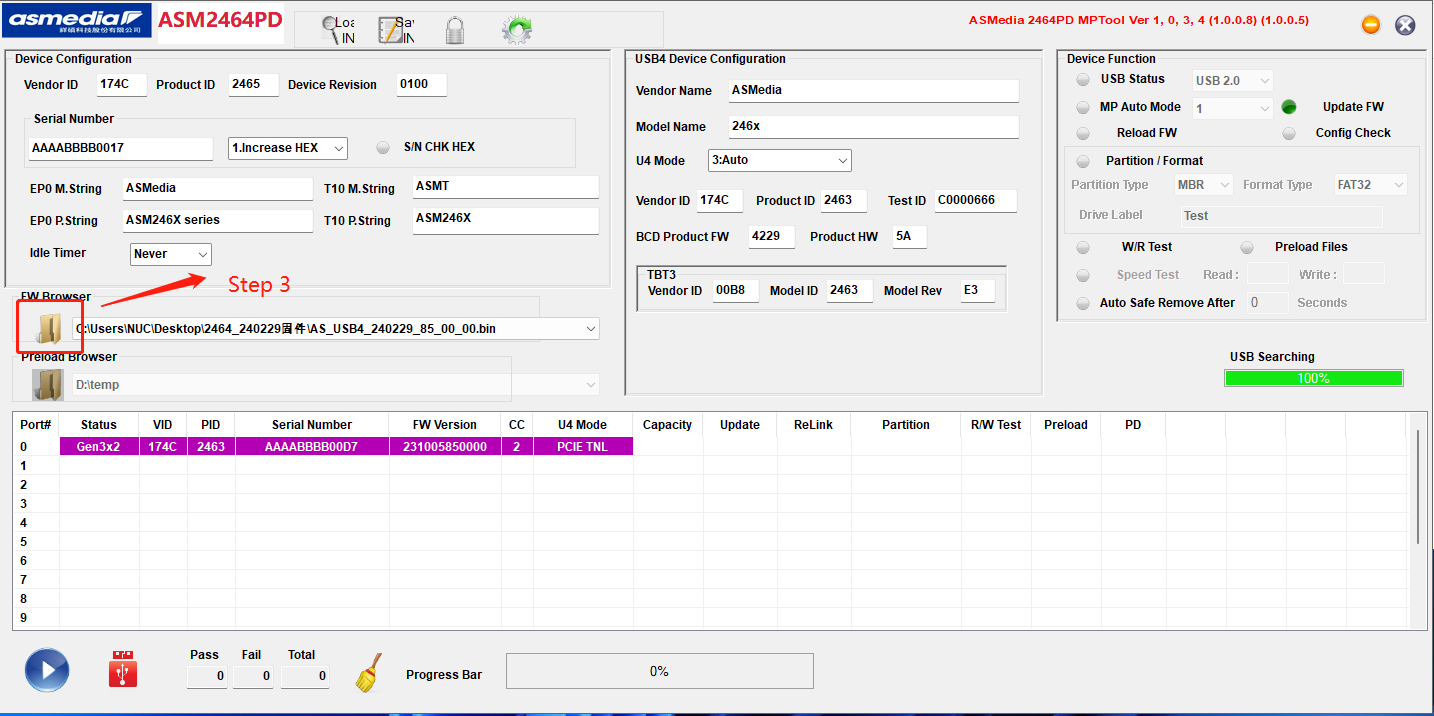Click the Test ID field C0000666
The width and height of the screenshot is (1434, 716).
click(x=976, y=200)
